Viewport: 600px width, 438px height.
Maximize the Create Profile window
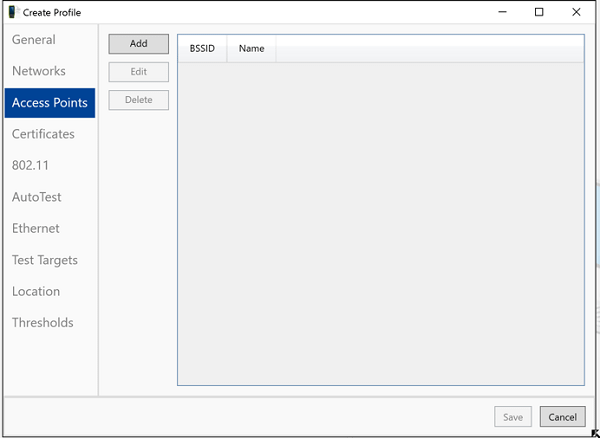(539, 12)
